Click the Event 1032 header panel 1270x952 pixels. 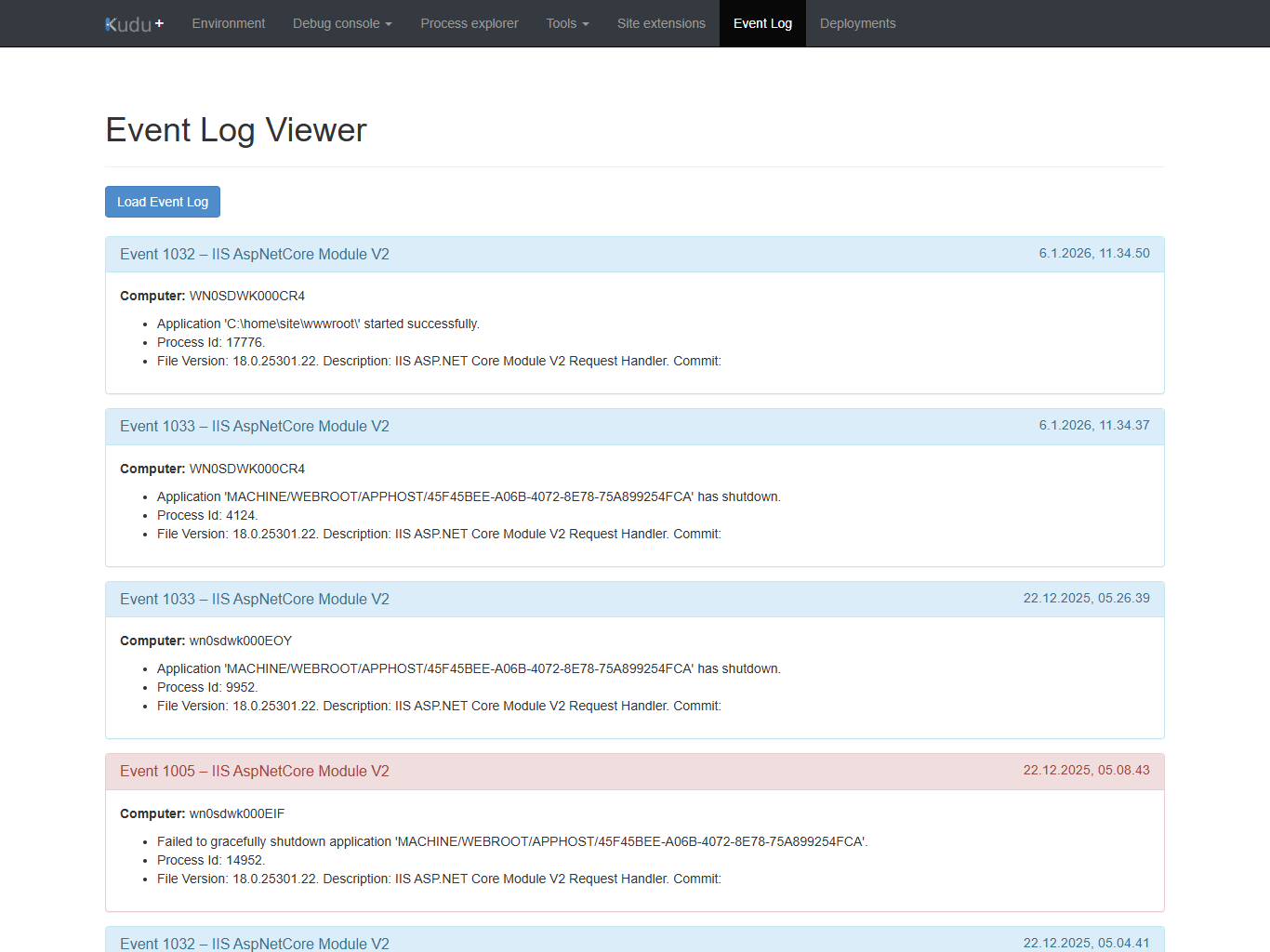254,254
